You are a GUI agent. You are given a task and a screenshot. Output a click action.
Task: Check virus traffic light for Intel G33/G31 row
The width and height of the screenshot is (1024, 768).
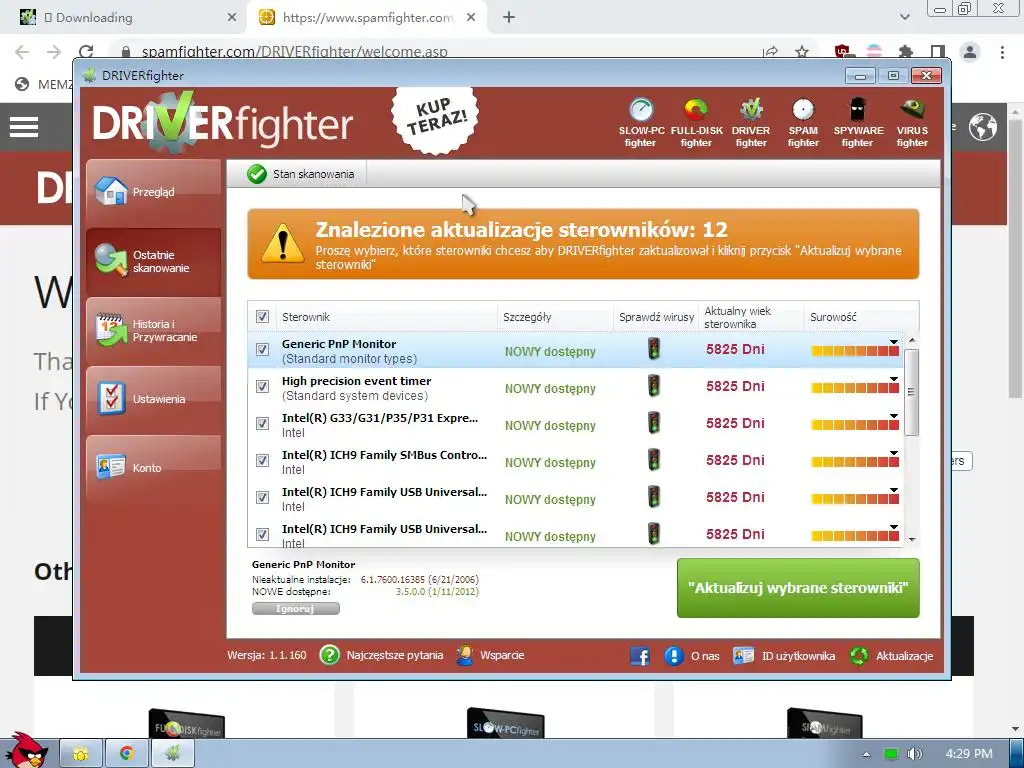pyautogui.click(x=654, y=423)
